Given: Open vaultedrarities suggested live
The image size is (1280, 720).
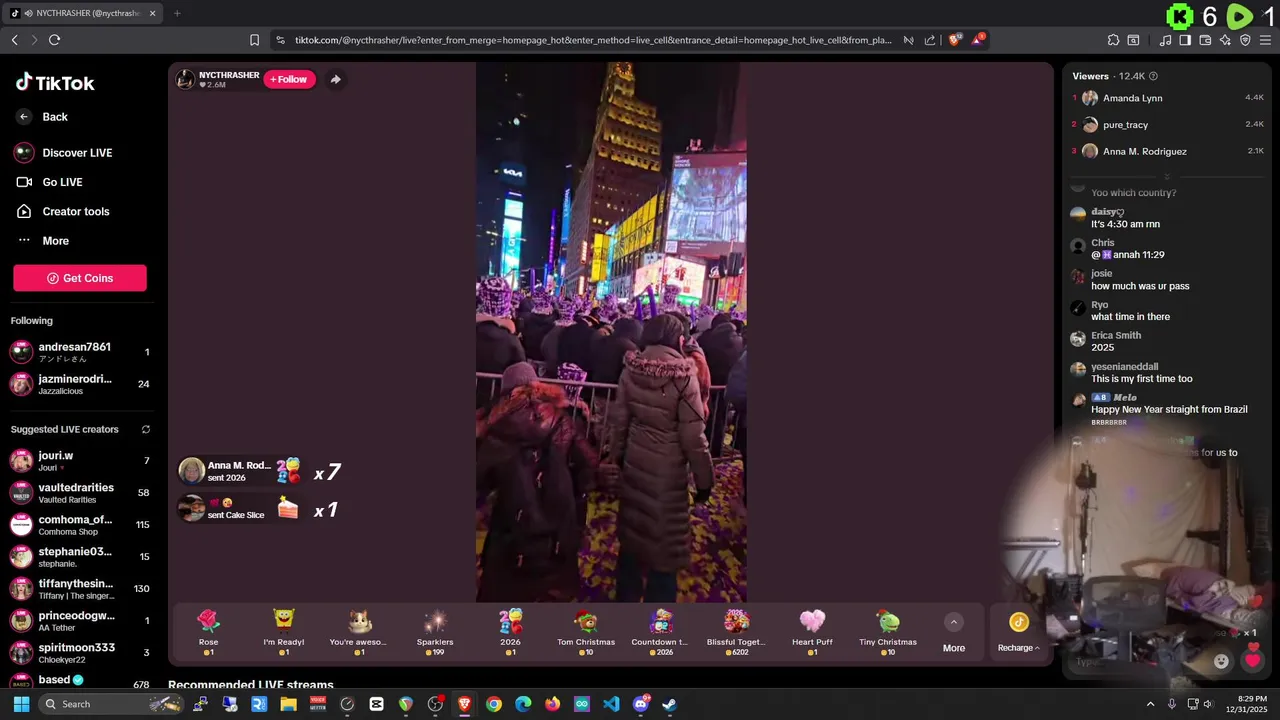Looking at the screenshot, I should pyautogui.click(x=80, y=492).
